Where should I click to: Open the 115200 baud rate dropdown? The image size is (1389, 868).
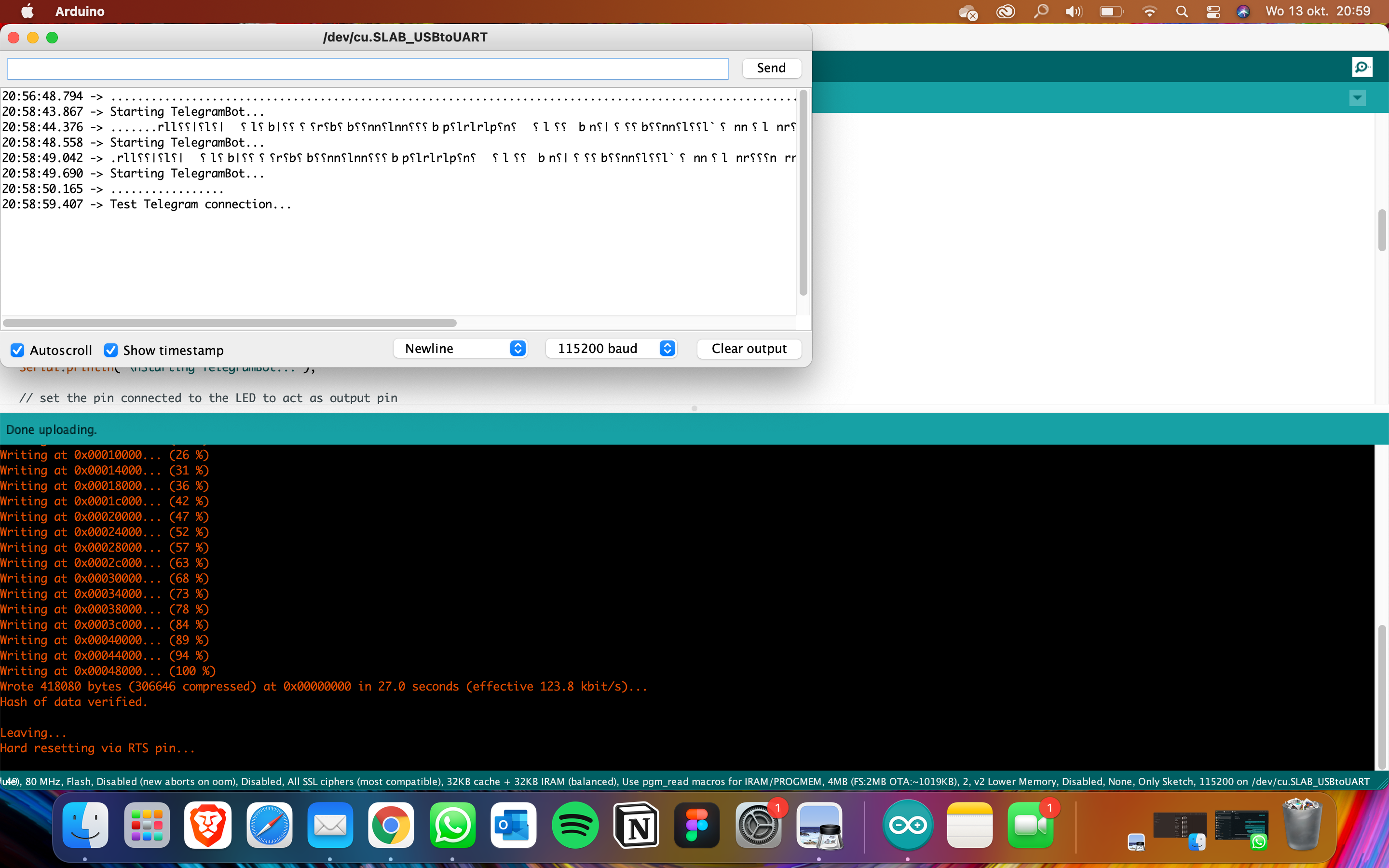pos(611,349)
